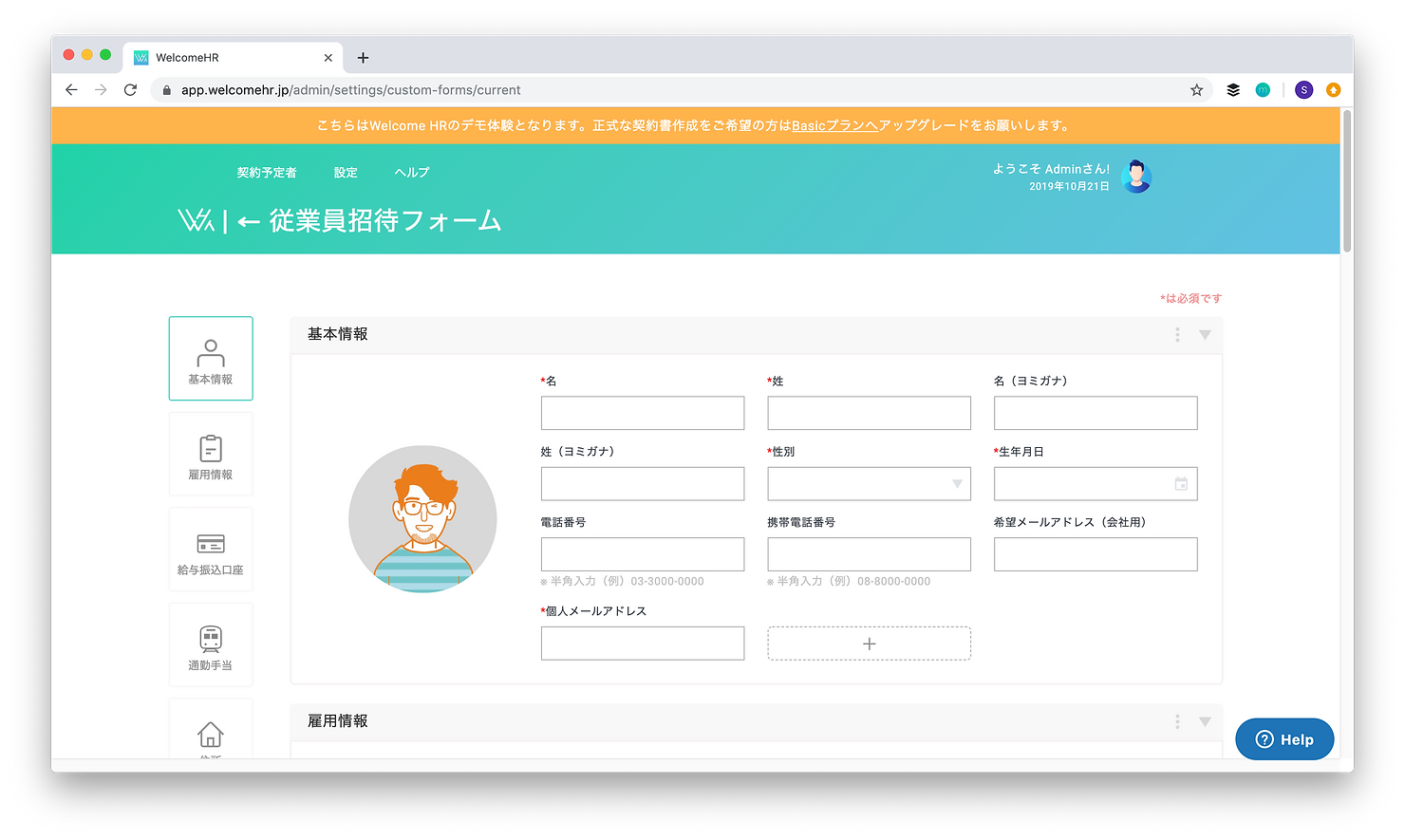Click the orange update icon in toolbar
Screen dimensions: 1405x840
tap(1333, 90)
